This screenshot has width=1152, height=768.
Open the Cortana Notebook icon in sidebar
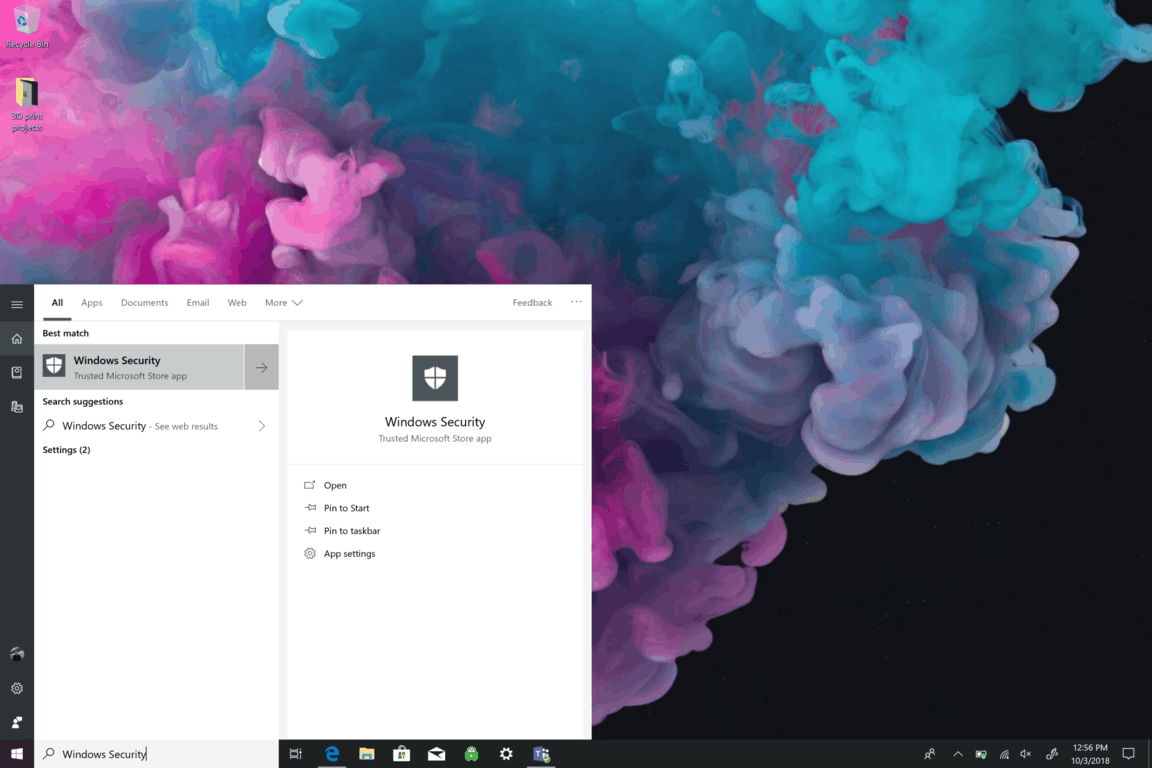click(17, 372)
